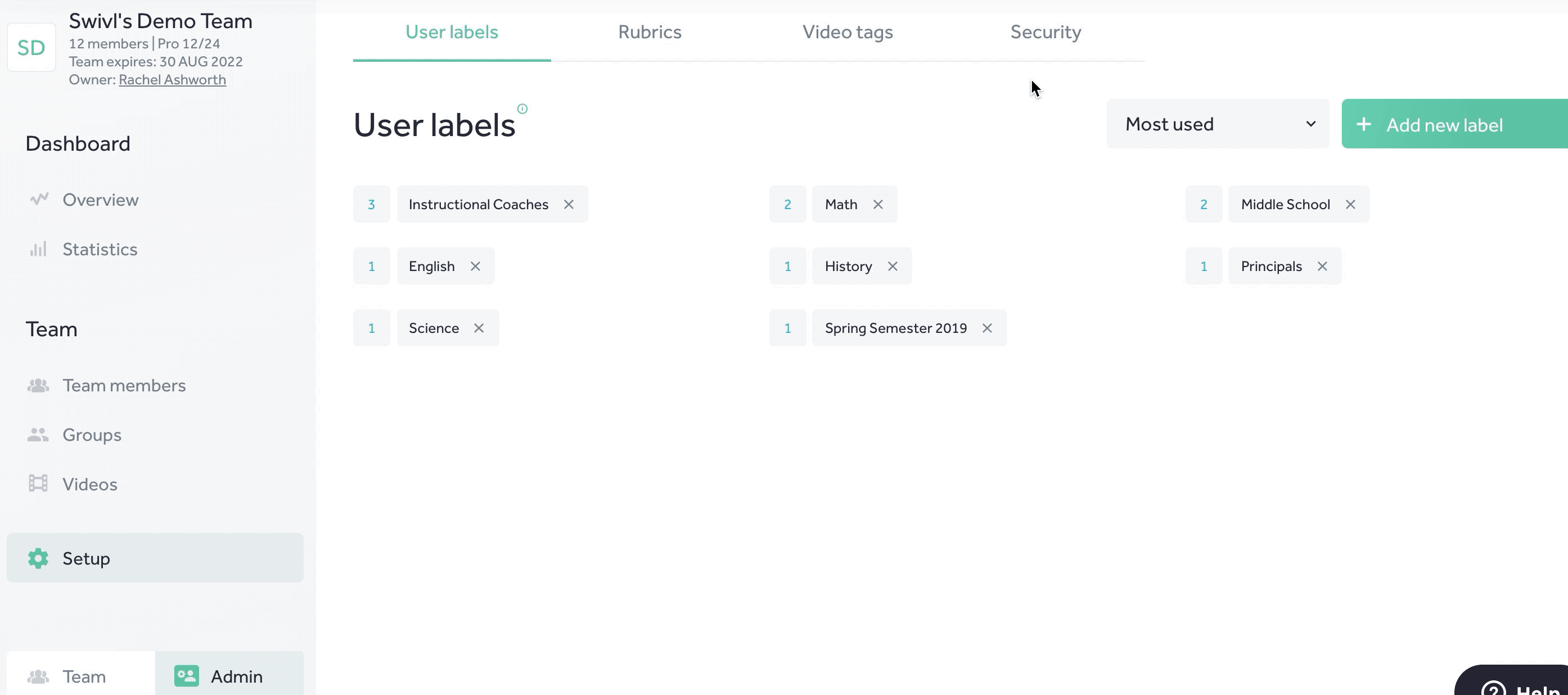Open Overview from the dashboard sidebar
This screenshot has width=1568, height=695.
click(x=101, y=200)
